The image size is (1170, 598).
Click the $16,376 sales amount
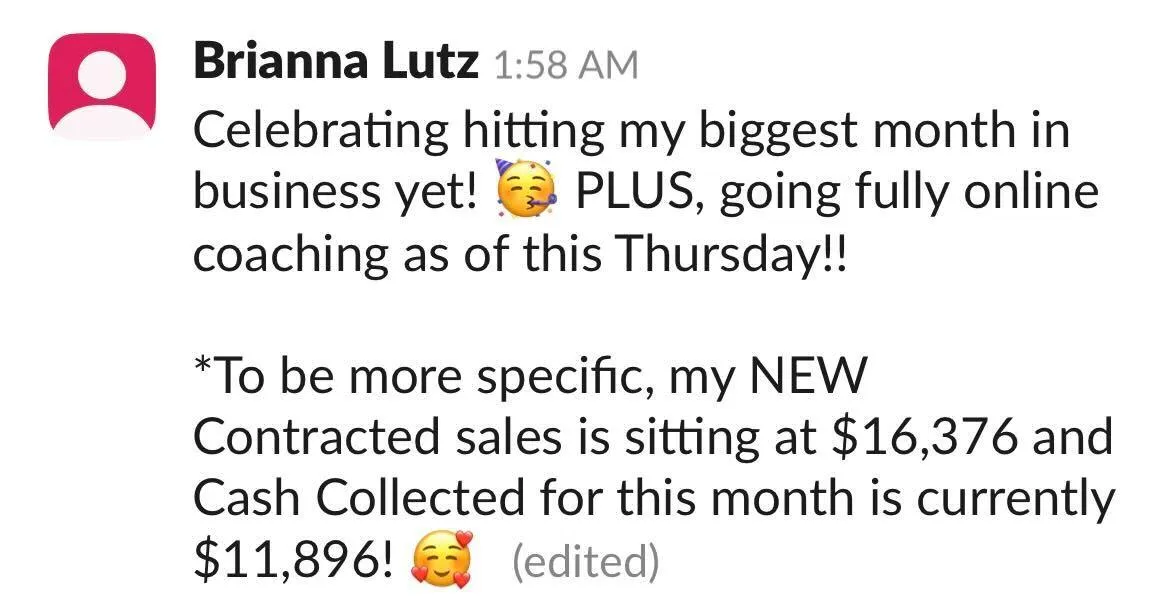tap(924, 437)
